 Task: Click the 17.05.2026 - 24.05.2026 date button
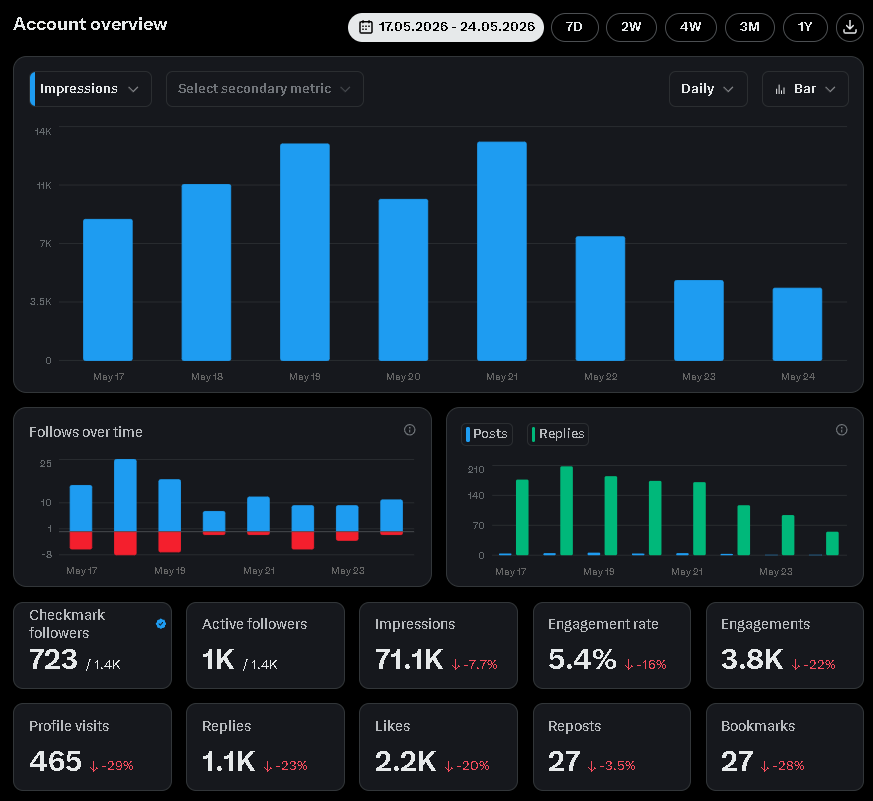click(x=446, y=27)
